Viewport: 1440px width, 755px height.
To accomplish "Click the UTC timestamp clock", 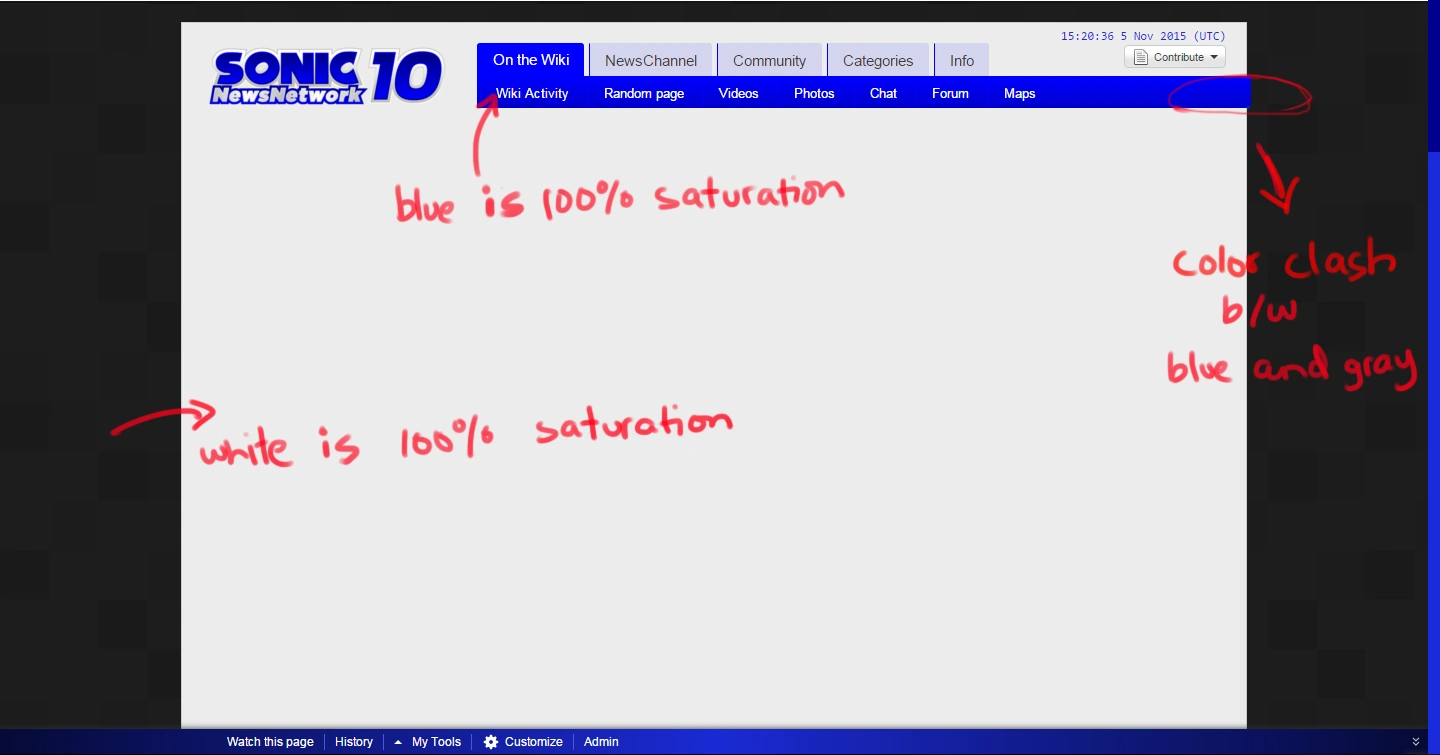I will coord(1143,36).
